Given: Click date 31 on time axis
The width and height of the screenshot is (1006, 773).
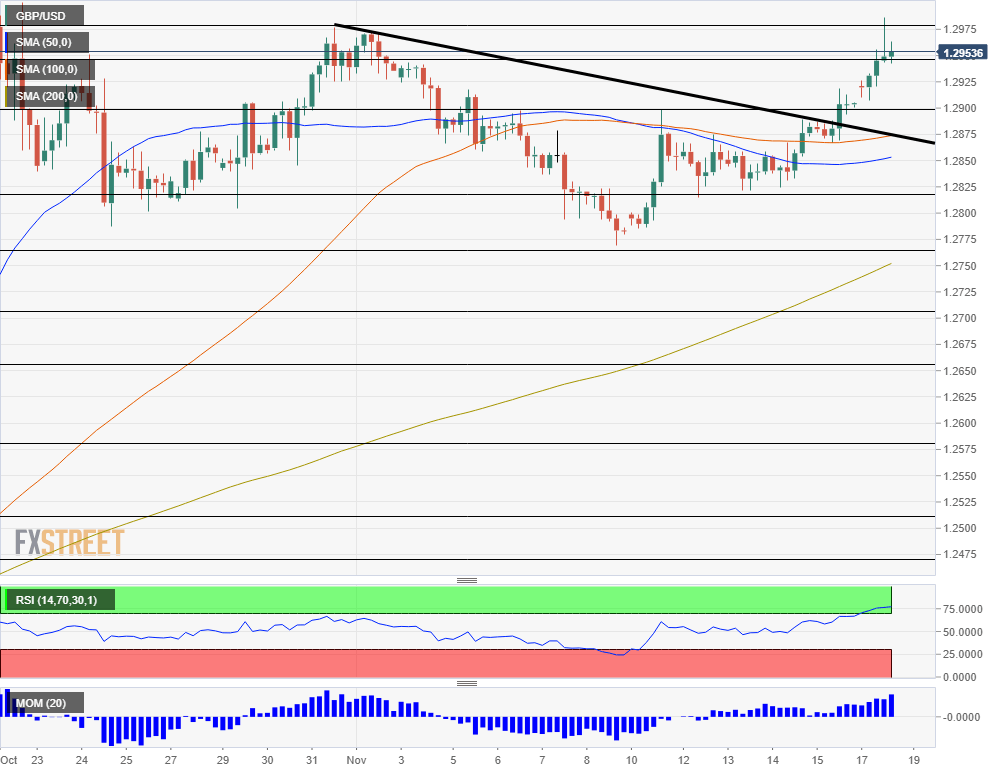Looking at the screenshot, I should 312,760.
